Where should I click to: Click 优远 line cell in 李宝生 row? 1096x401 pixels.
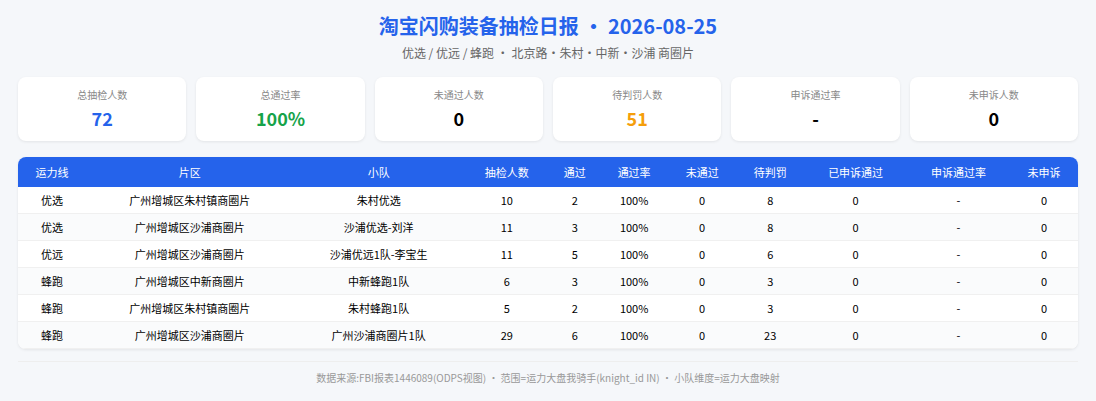[52, 255]
